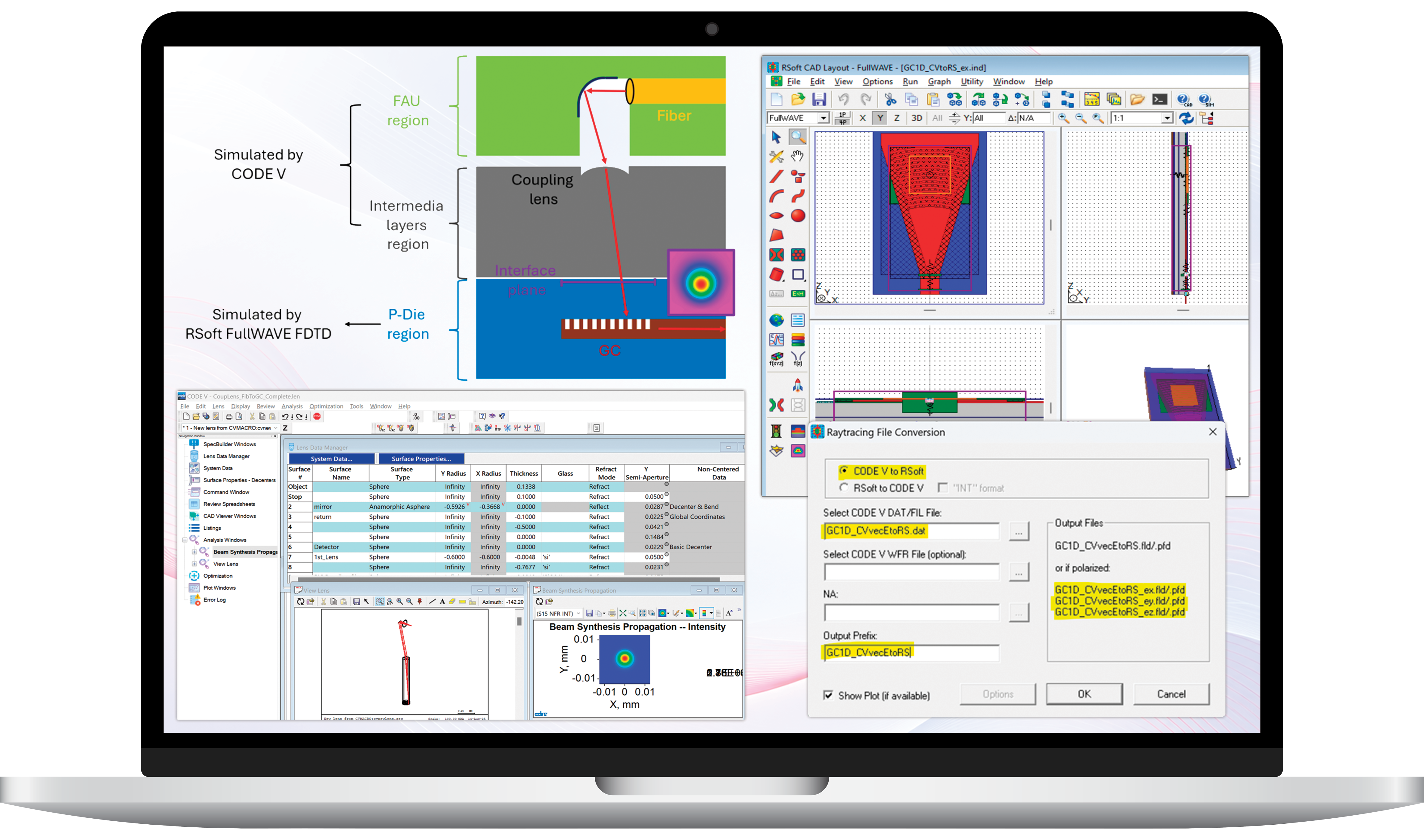Click OK in Raytracing File Conversion
This screenshot has height=840, width=1424.
pos(1084,694)
